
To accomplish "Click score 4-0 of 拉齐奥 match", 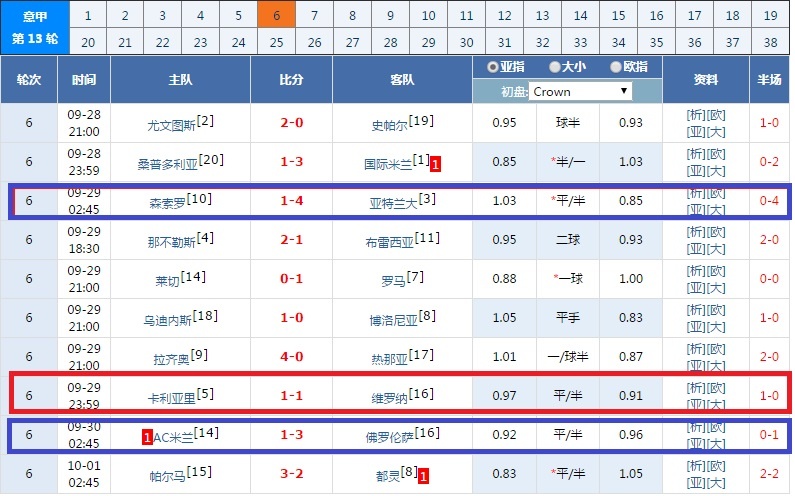I will (x=292, y=357).
